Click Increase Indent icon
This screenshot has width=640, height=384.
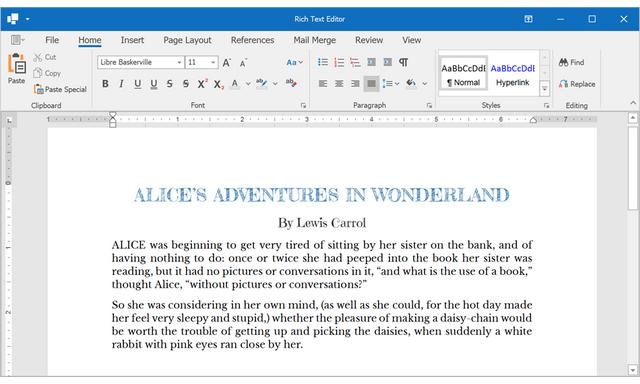pos(388,62)
